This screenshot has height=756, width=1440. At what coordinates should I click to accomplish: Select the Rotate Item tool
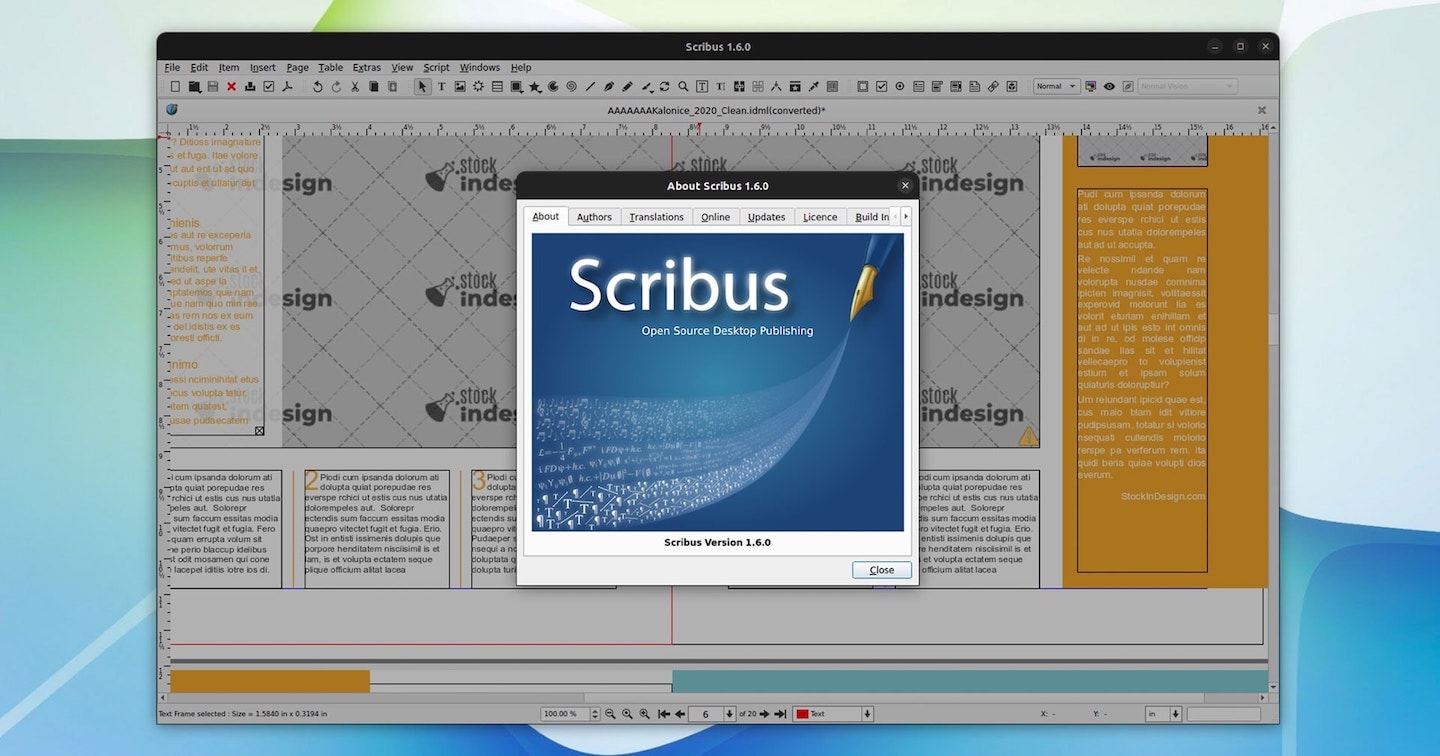(x=665, y=87)
